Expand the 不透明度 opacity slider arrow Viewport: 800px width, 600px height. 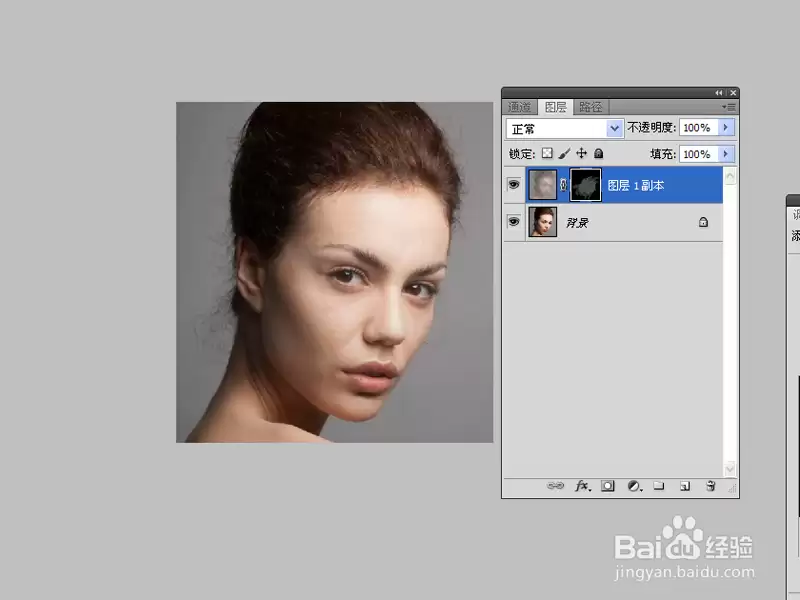tap(726, 128)
